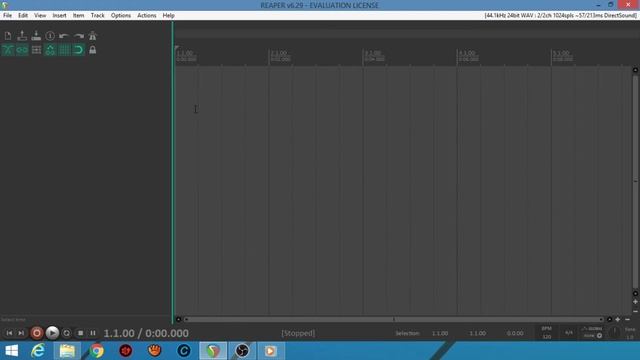The height and width of the screenshot is (360, 640).
Task: Undo the last action via toolbar
Action: 64,36
